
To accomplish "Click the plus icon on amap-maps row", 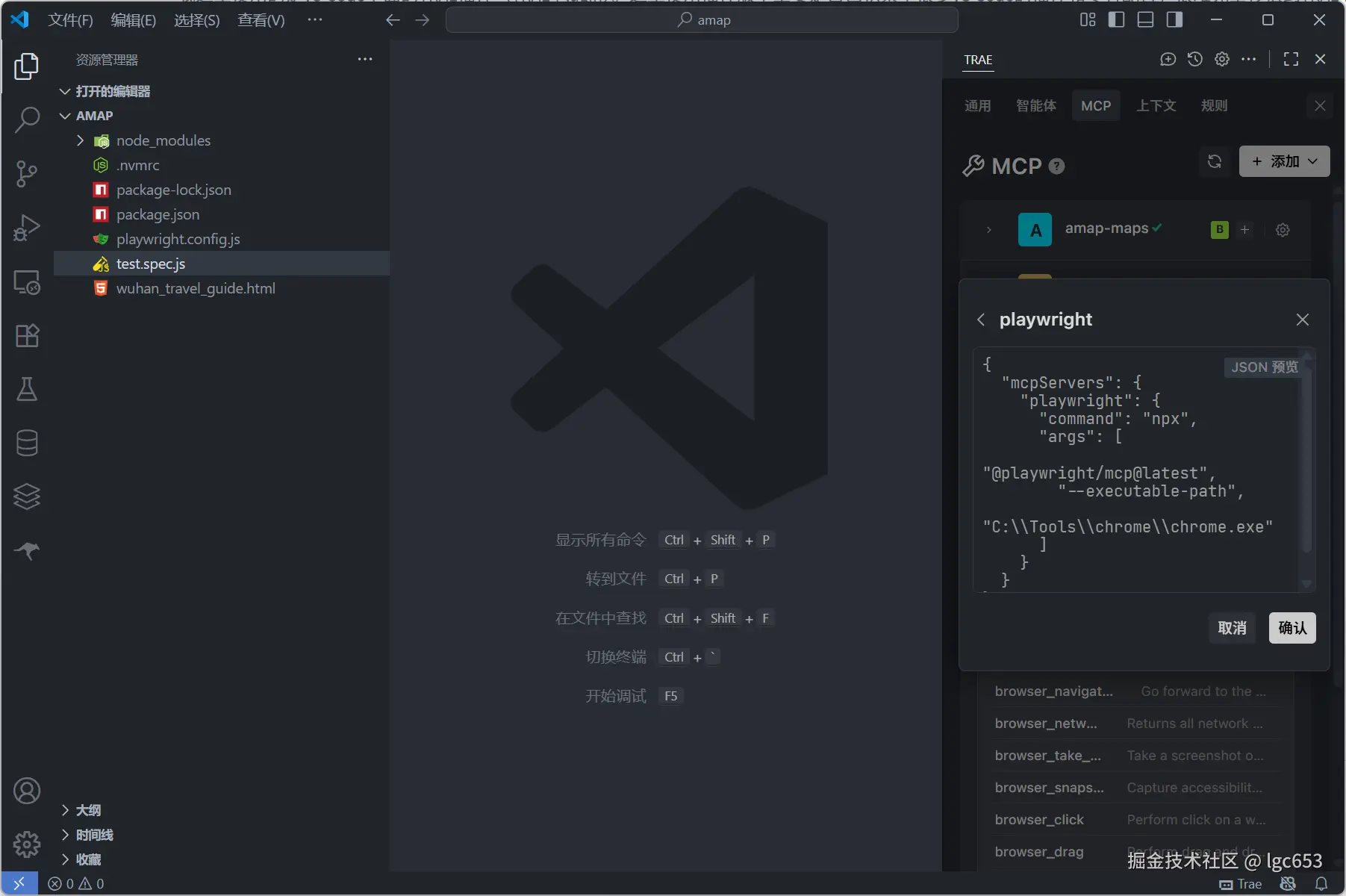I will point(1244,230).
